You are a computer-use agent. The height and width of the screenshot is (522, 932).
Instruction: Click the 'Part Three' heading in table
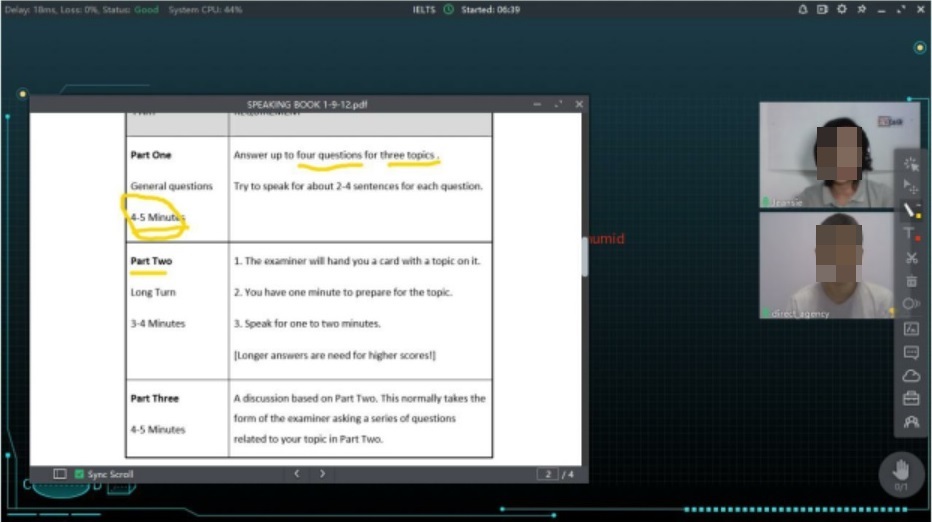click(x=155, y=398)
